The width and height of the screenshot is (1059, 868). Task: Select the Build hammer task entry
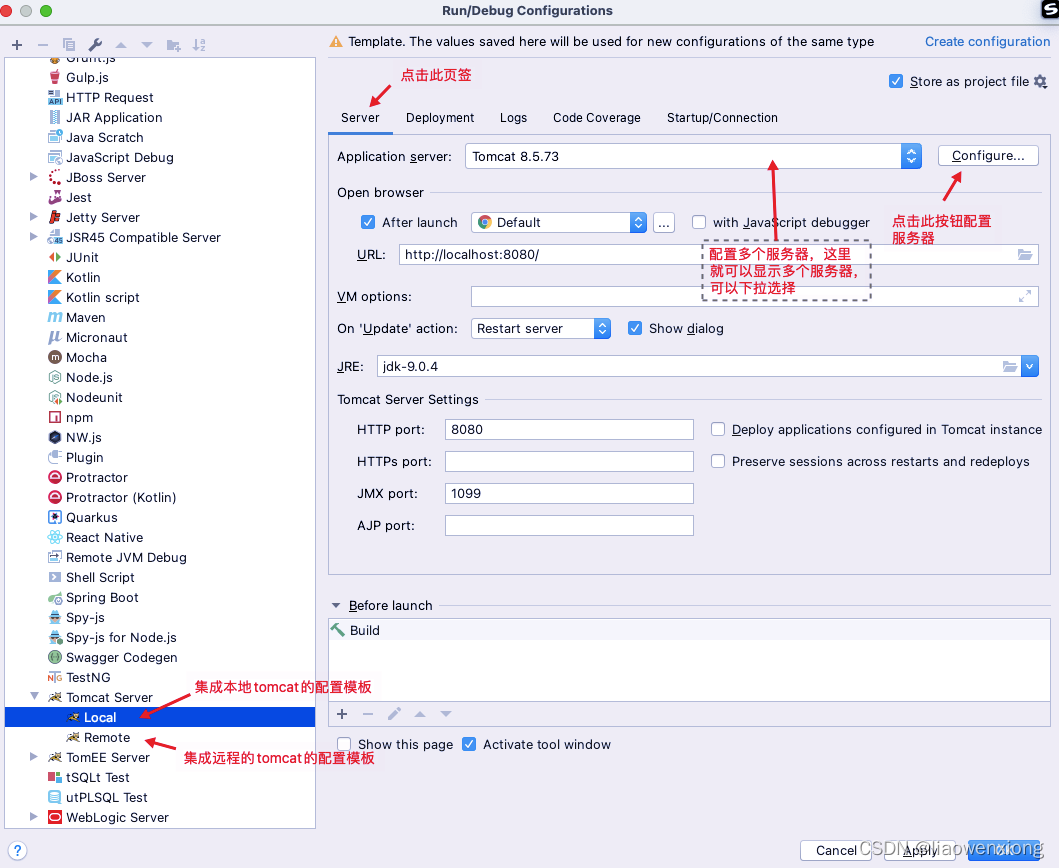click(x=689, y=630)
